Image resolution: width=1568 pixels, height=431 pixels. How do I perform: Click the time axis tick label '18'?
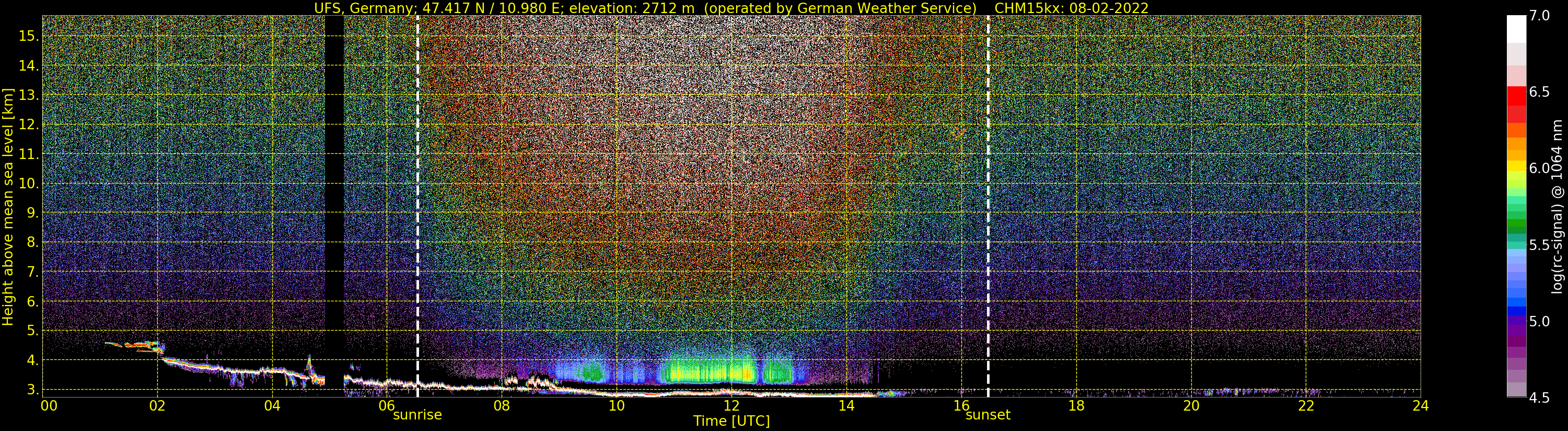[1076, 405]
